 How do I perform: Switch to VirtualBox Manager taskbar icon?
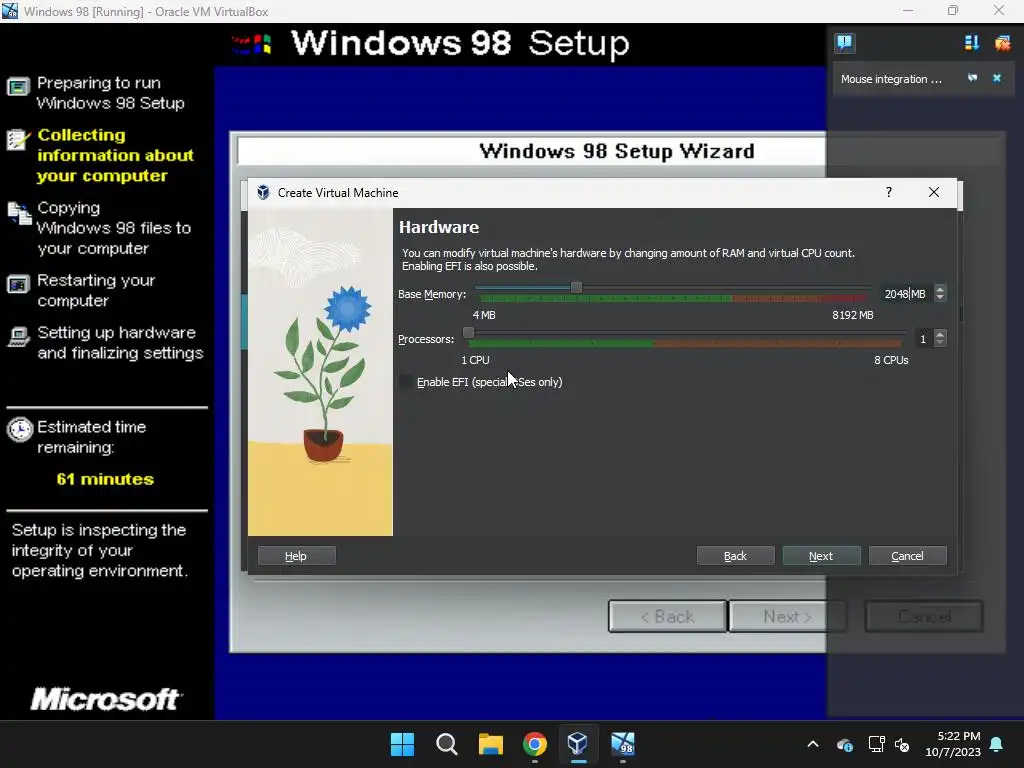[x=578, y=744]
